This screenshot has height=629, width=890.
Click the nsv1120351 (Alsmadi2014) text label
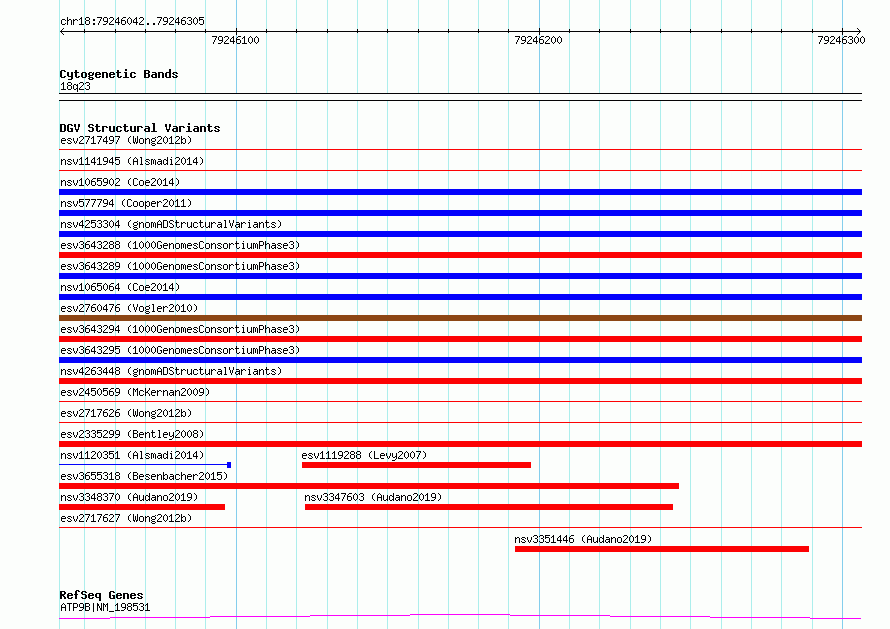tap(132, 455)
